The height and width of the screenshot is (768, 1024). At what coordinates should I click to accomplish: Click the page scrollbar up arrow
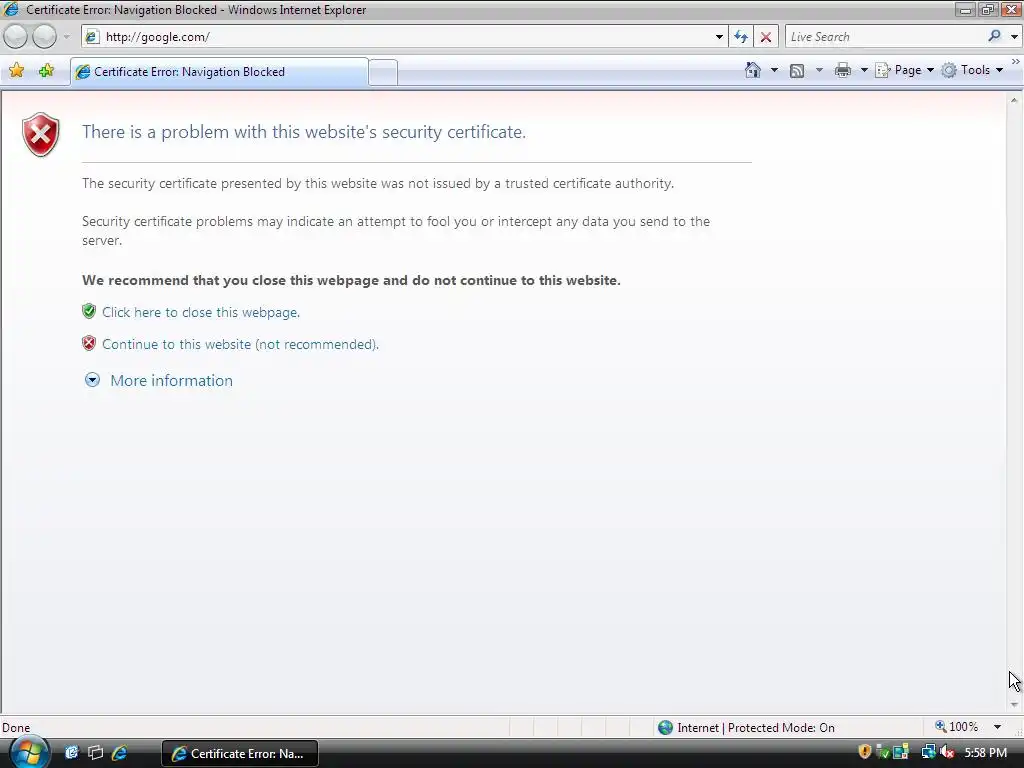coord(1014,100)
